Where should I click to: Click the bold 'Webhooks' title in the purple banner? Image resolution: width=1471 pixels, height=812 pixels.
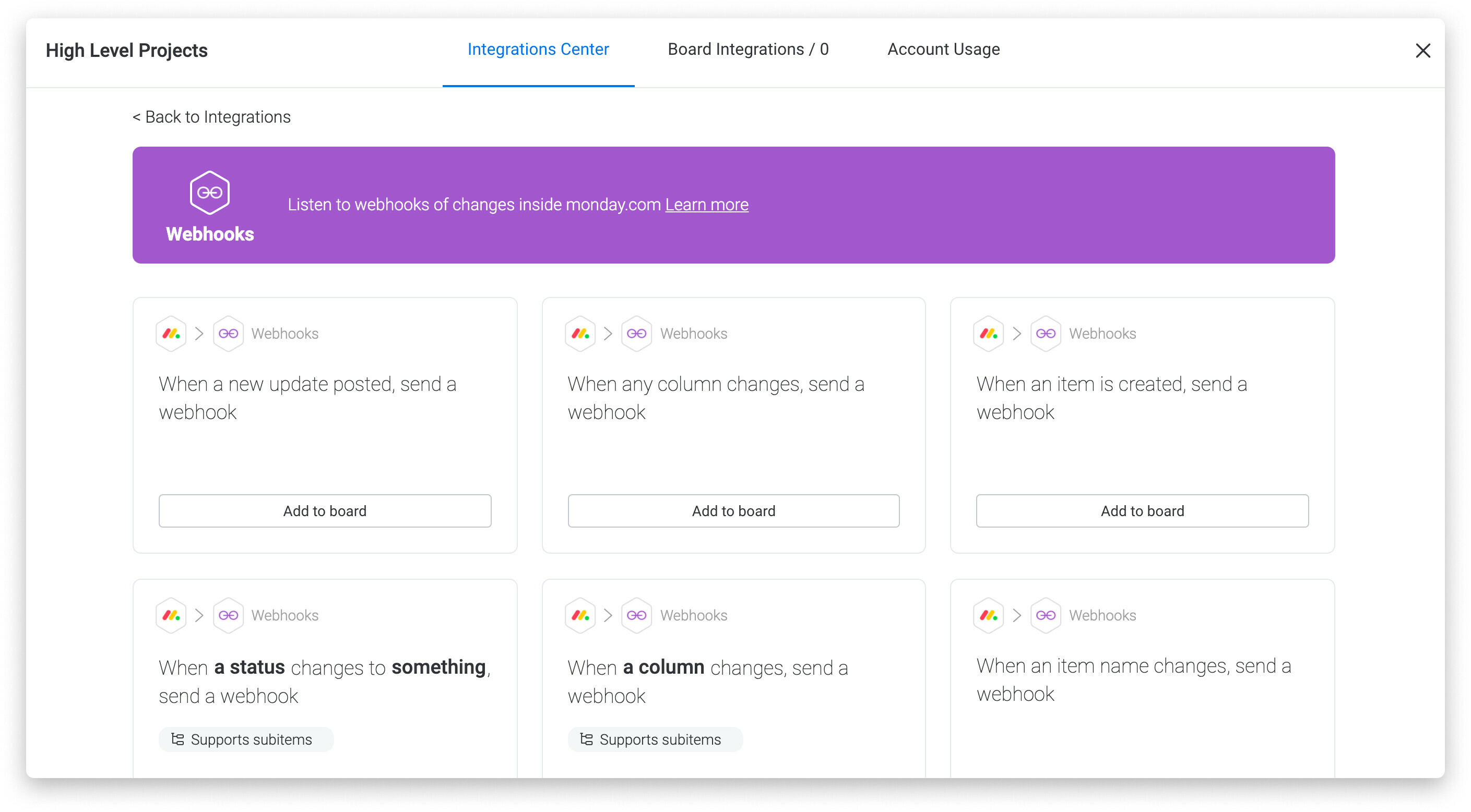coord(209,234)
